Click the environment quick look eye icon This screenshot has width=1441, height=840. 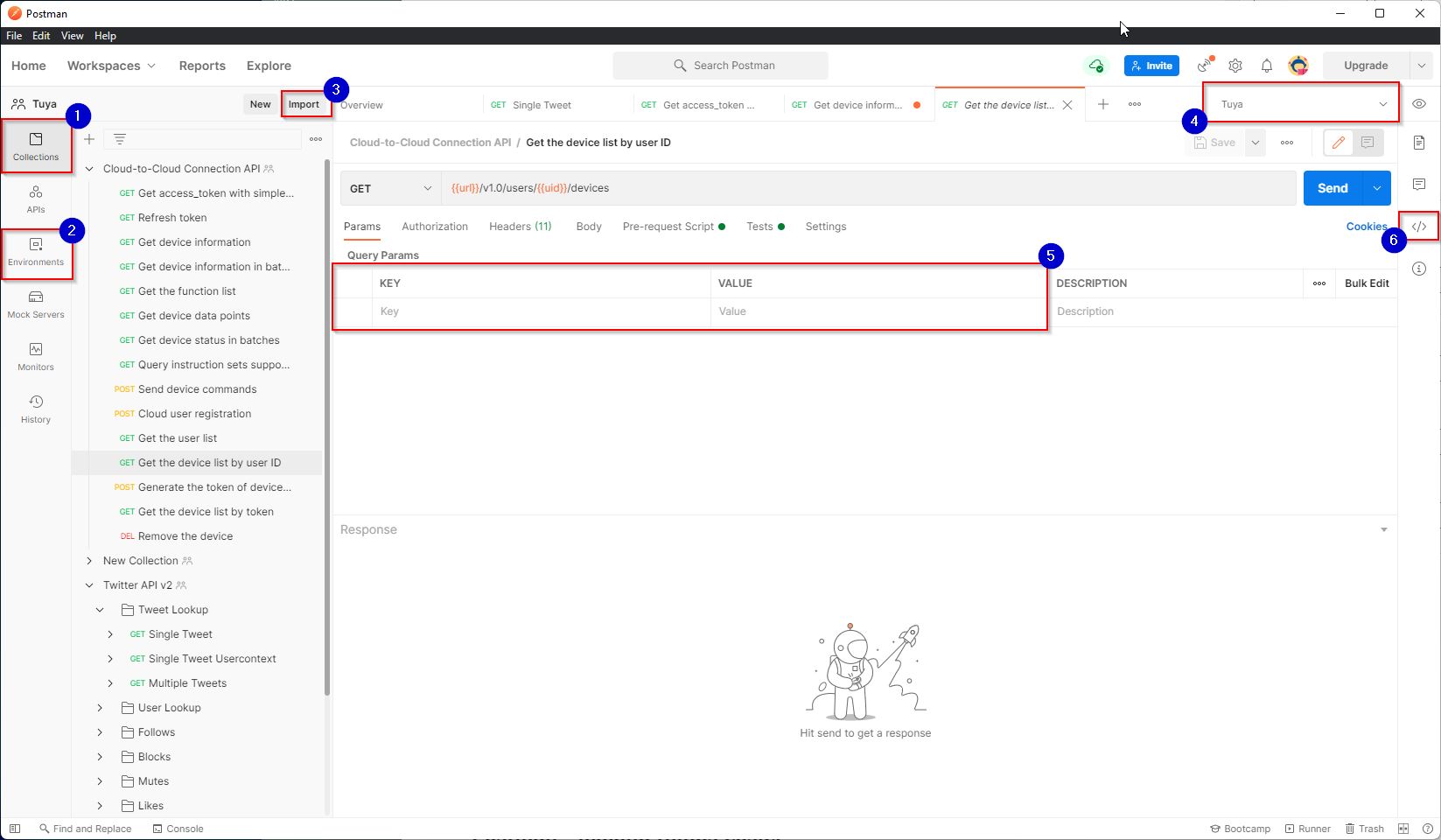pyautogui.click(x=1419, y=104)
